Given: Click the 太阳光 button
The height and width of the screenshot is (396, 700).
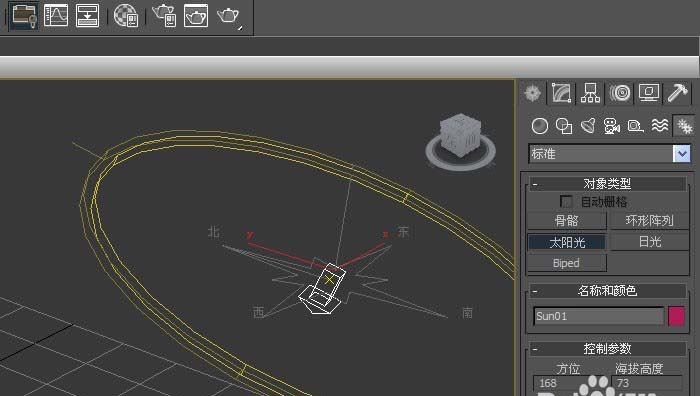Looking at the screenshot, I should [567, 242].
